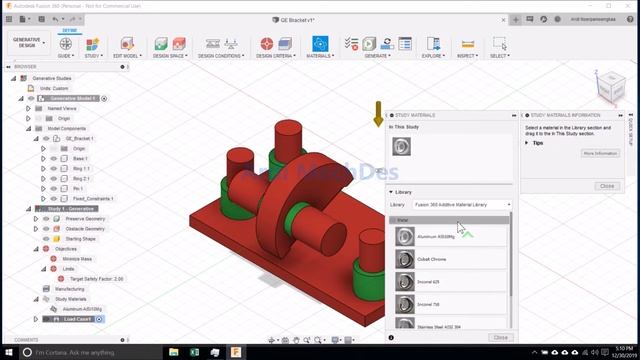640x360 pixels.
Task: Choose the green Preserve Geometry icon
Action: [x=161, y=44]
